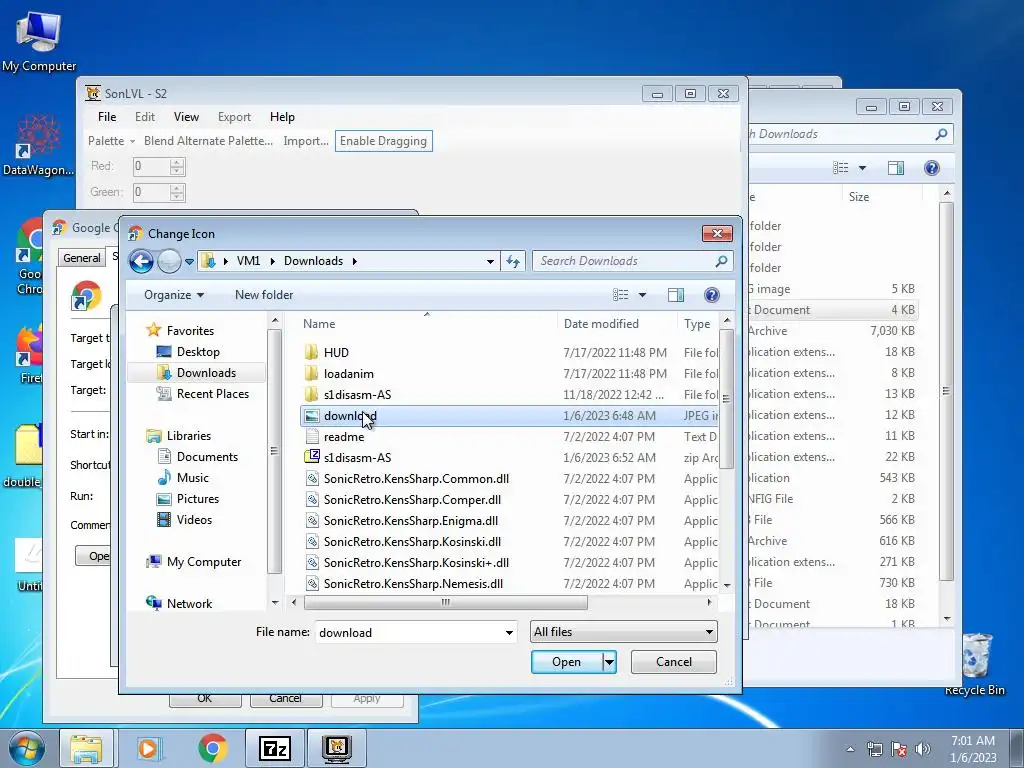Expand the File name dropdown arrow
This screenshot has height=768, width=1024.
pyautogui.click(x=509, y=632)
